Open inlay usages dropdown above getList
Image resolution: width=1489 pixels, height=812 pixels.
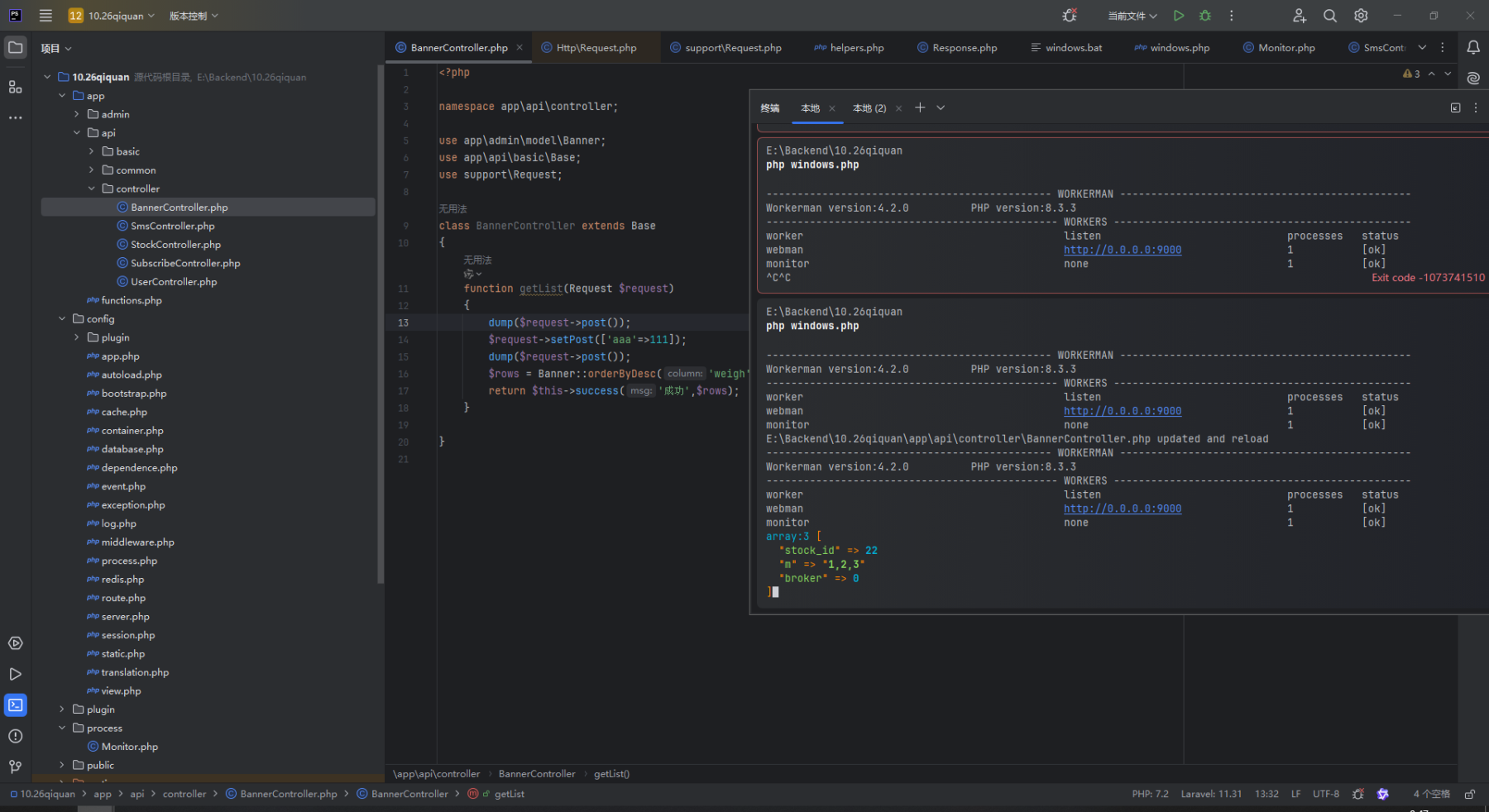tap(473, 274)
